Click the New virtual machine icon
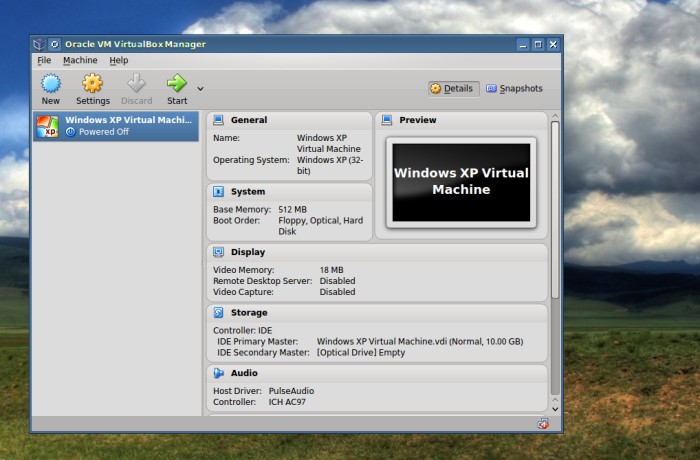The image size is (700, 460). [50, 84]
